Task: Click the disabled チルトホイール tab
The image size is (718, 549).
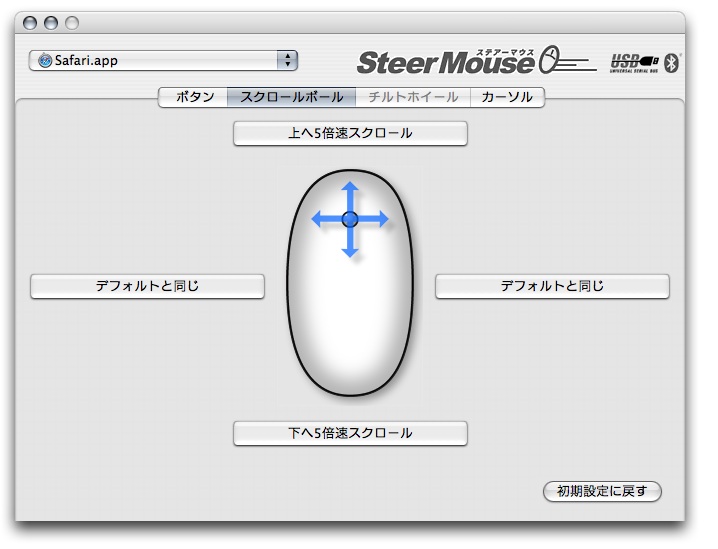Action: coord(412,97)
